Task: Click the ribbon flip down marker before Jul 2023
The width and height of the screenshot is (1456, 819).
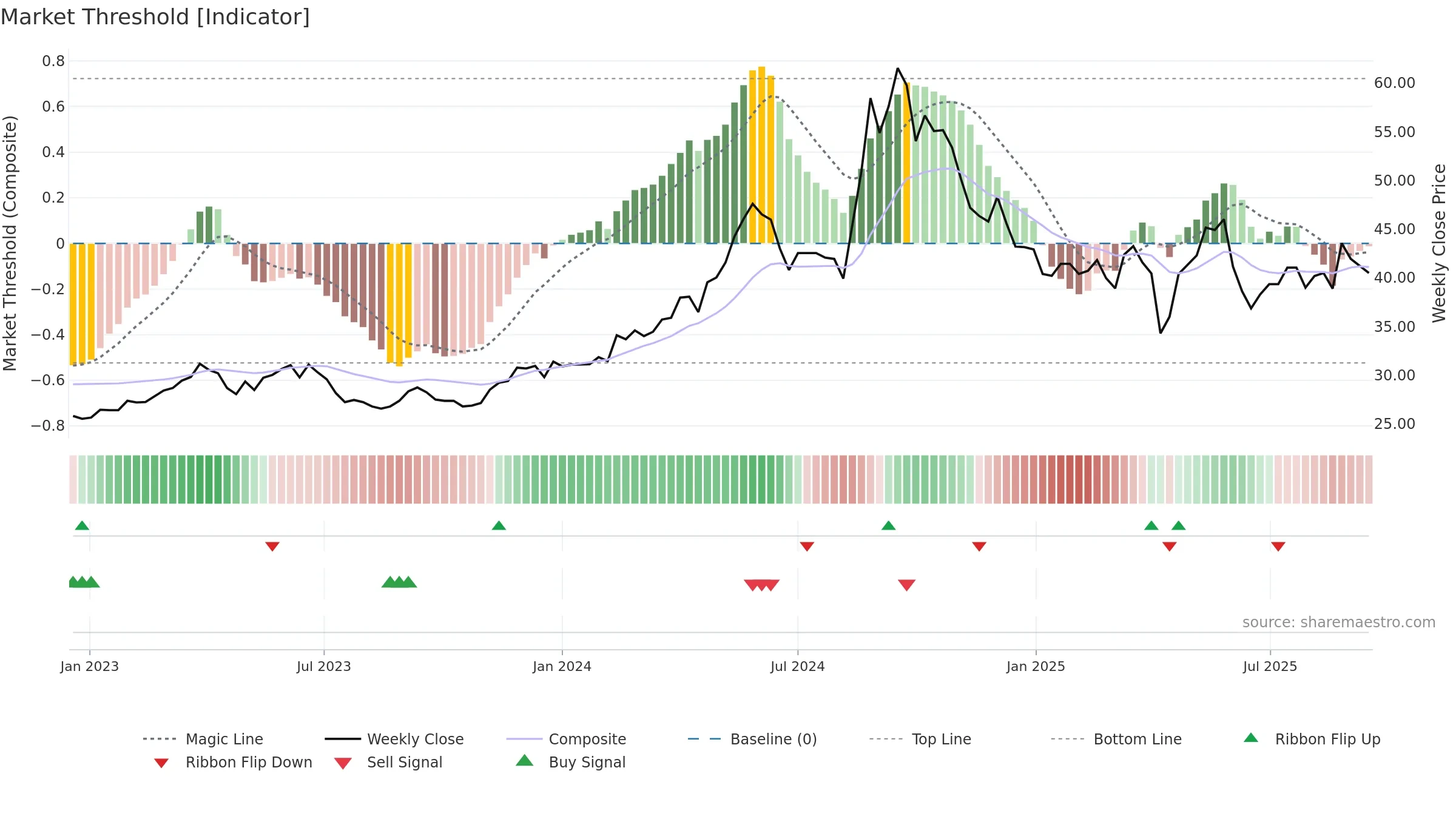Action: pyautogui.click(x=272, y=547)
